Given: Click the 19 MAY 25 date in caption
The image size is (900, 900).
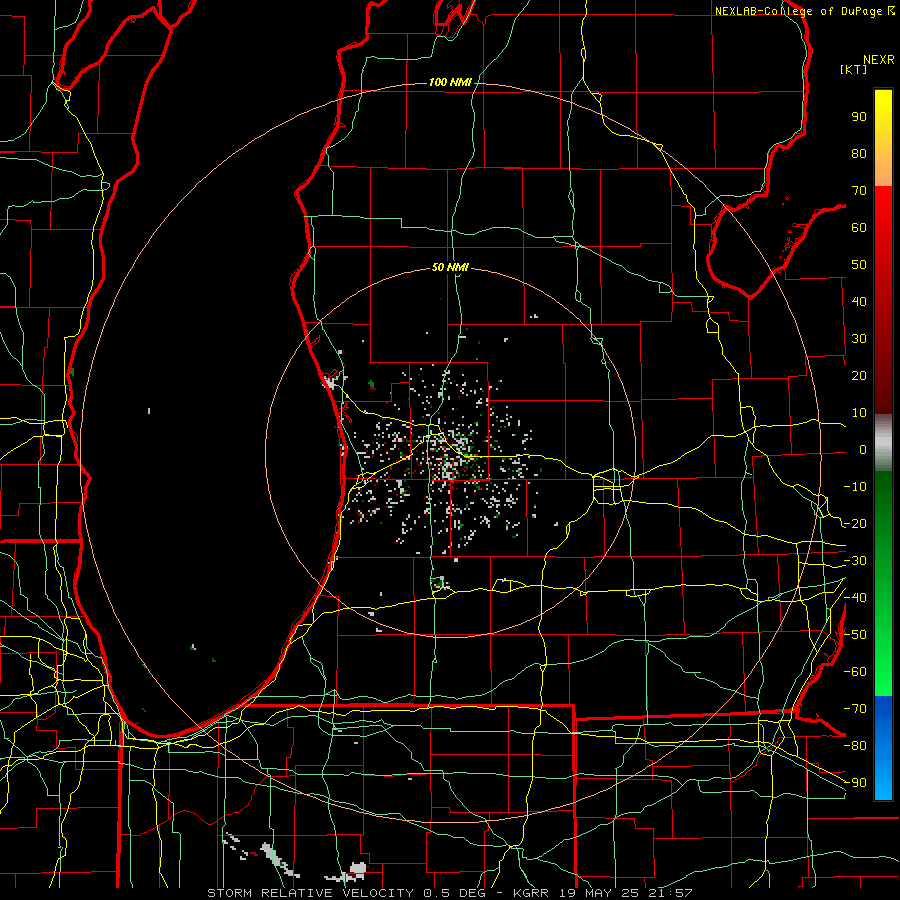Looking at the screenshot, I should click(x=599, y=893).
